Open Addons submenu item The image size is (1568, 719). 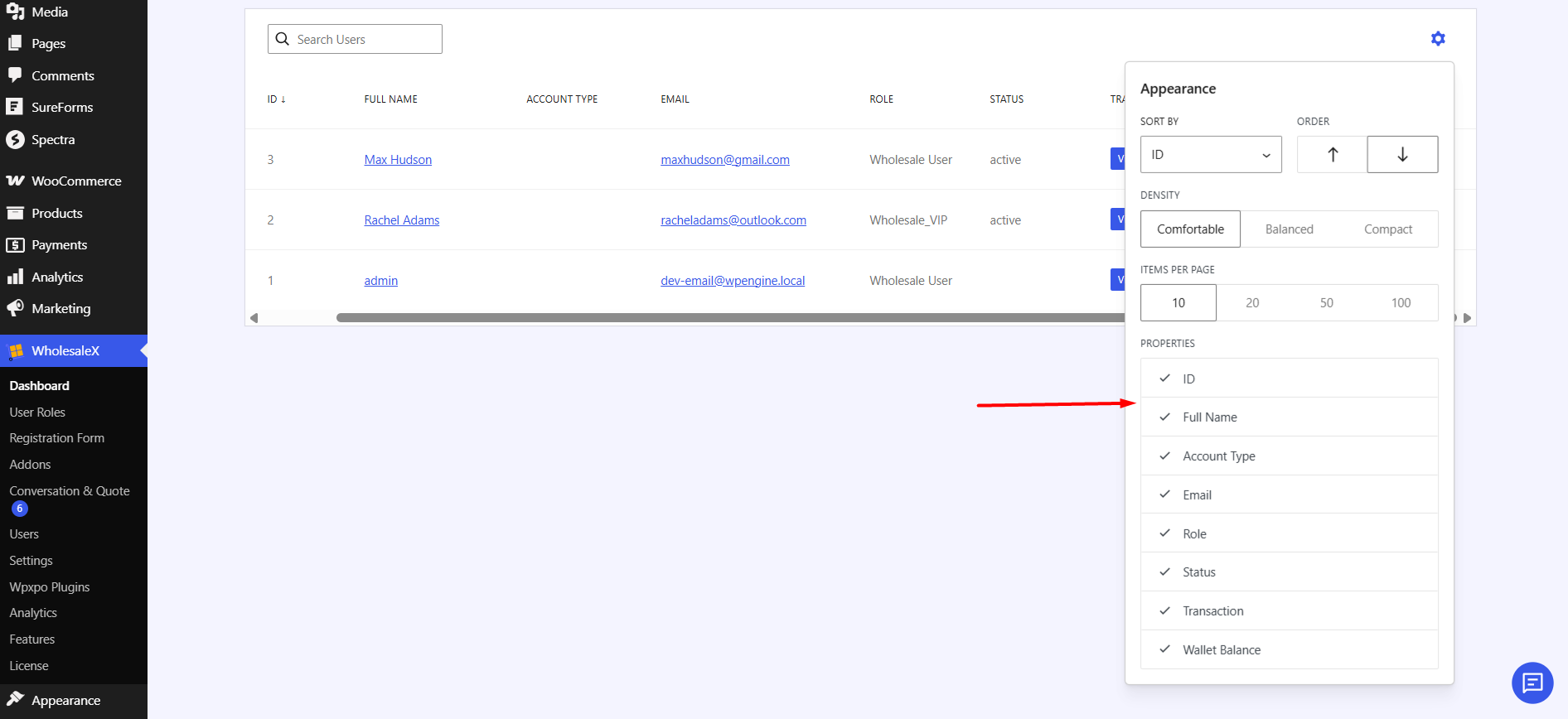[x=30, y=464]
